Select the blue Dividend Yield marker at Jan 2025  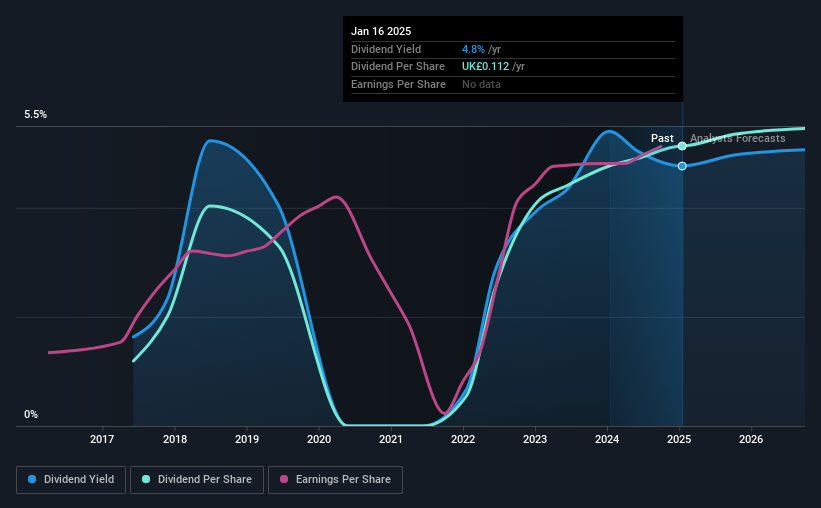tap(682, 166)
